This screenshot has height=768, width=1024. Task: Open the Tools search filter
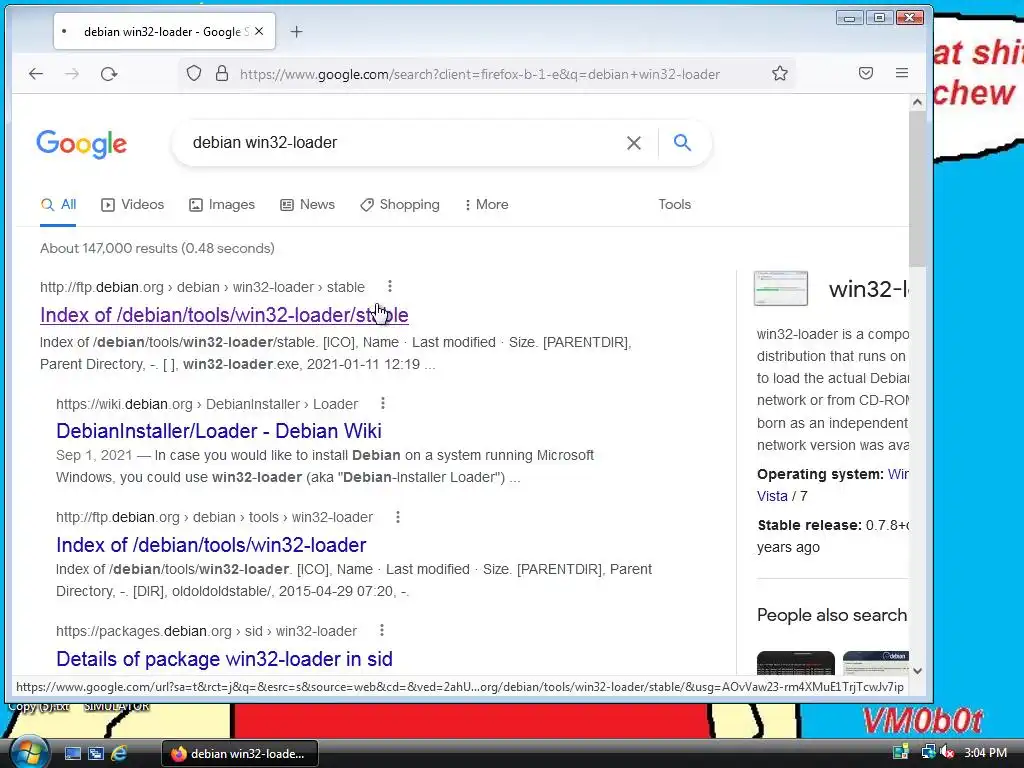coord(675,204)
